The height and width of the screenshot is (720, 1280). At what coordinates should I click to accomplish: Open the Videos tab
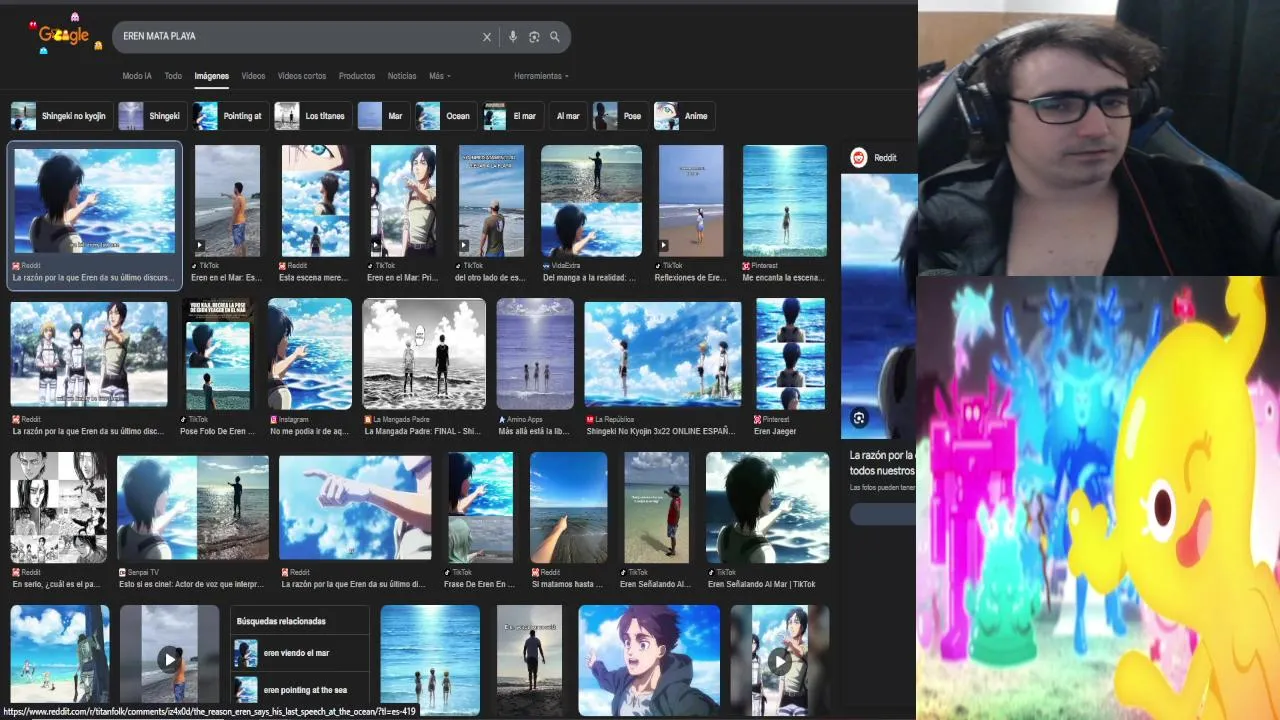click(253, 76)
